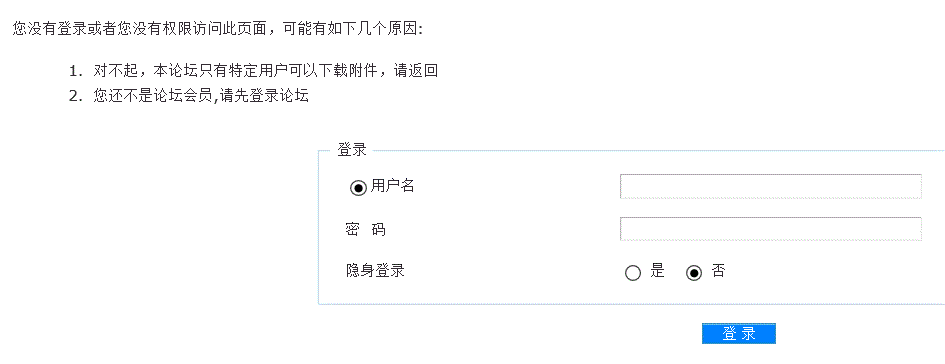
Task: Select the 用户名 radio button
Action: click(358, 188)
